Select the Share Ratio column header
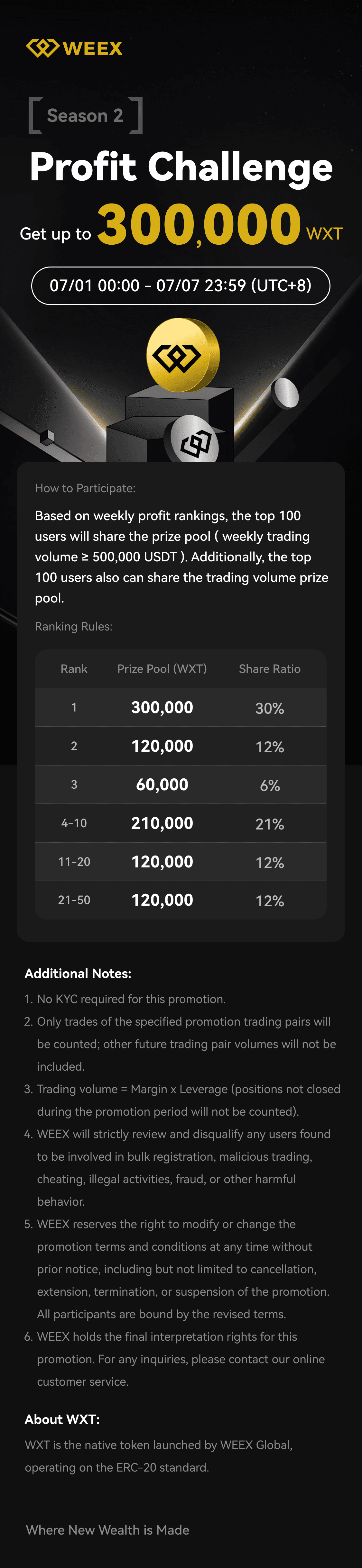 269,669
